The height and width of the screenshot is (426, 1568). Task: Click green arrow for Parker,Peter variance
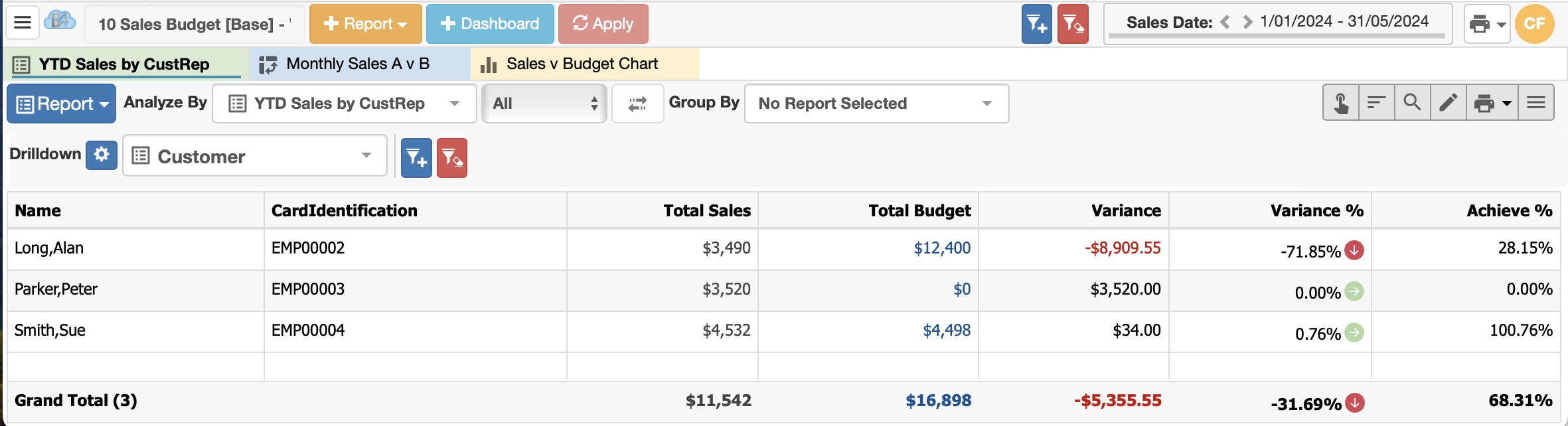click(1354, 291)
